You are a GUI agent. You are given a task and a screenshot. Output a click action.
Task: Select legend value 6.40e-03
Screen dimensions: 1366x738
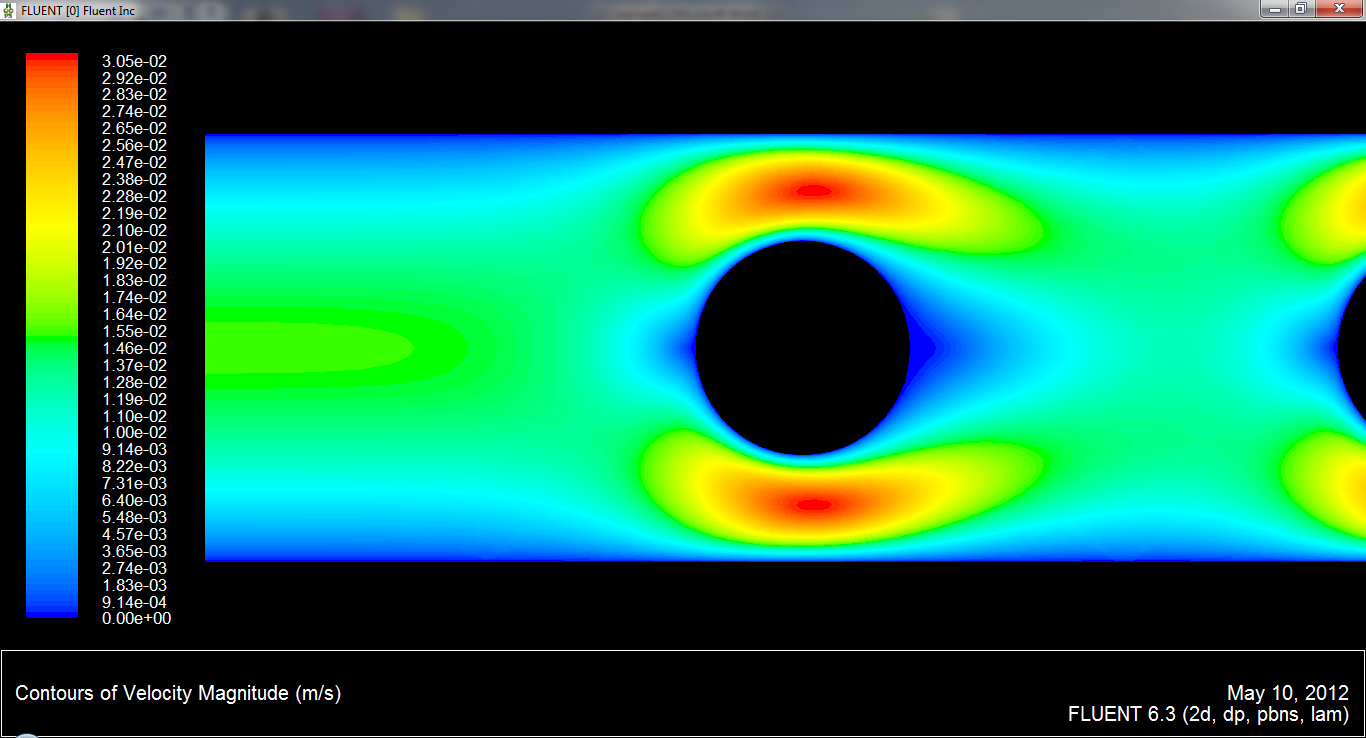point(135,501)
